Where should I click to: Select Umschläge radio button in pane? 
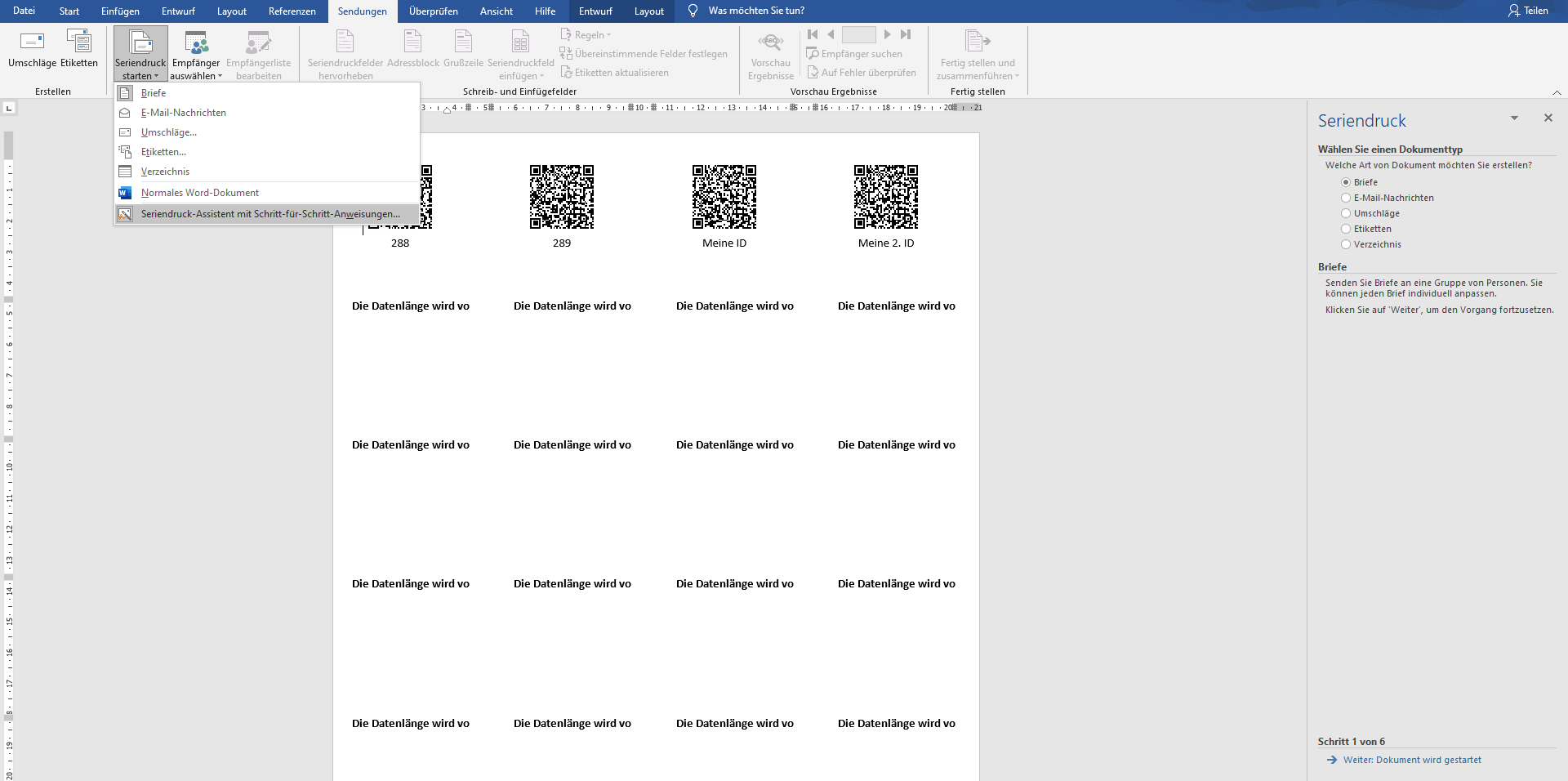tap(1346, 213)
